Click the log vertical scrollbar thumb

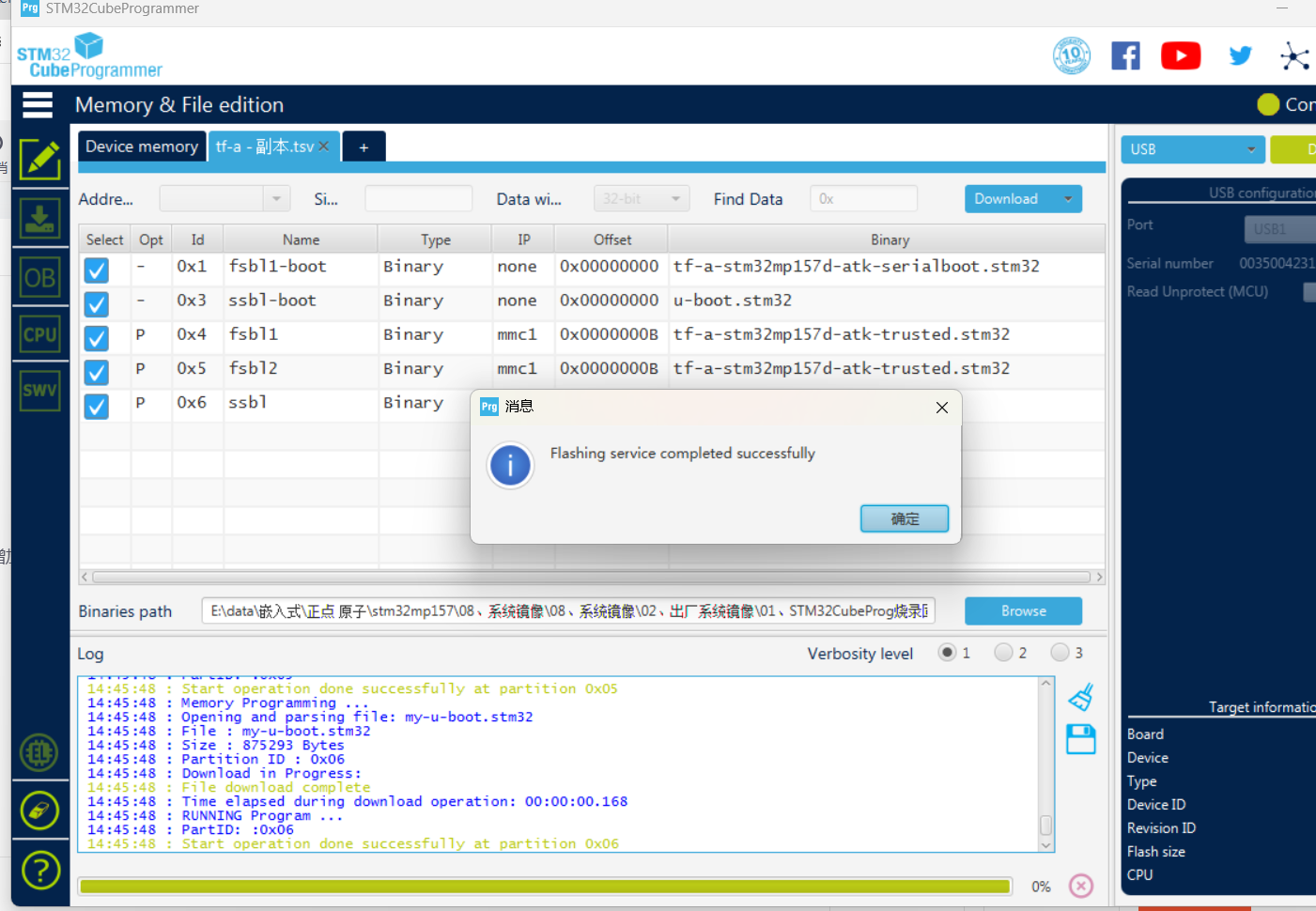1045,825
